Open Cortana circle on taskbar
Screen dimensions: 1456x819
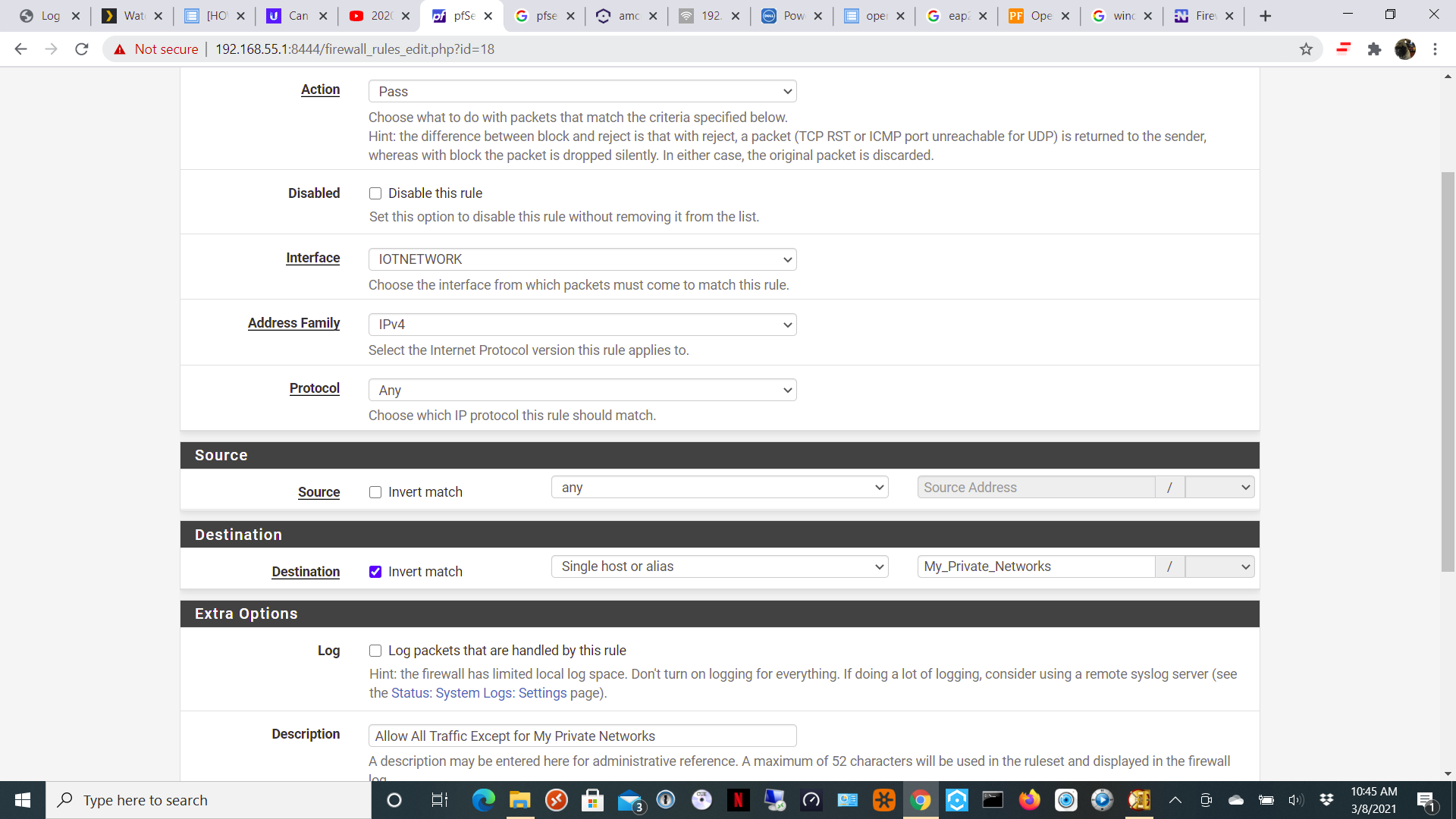(x=394, y=800)
